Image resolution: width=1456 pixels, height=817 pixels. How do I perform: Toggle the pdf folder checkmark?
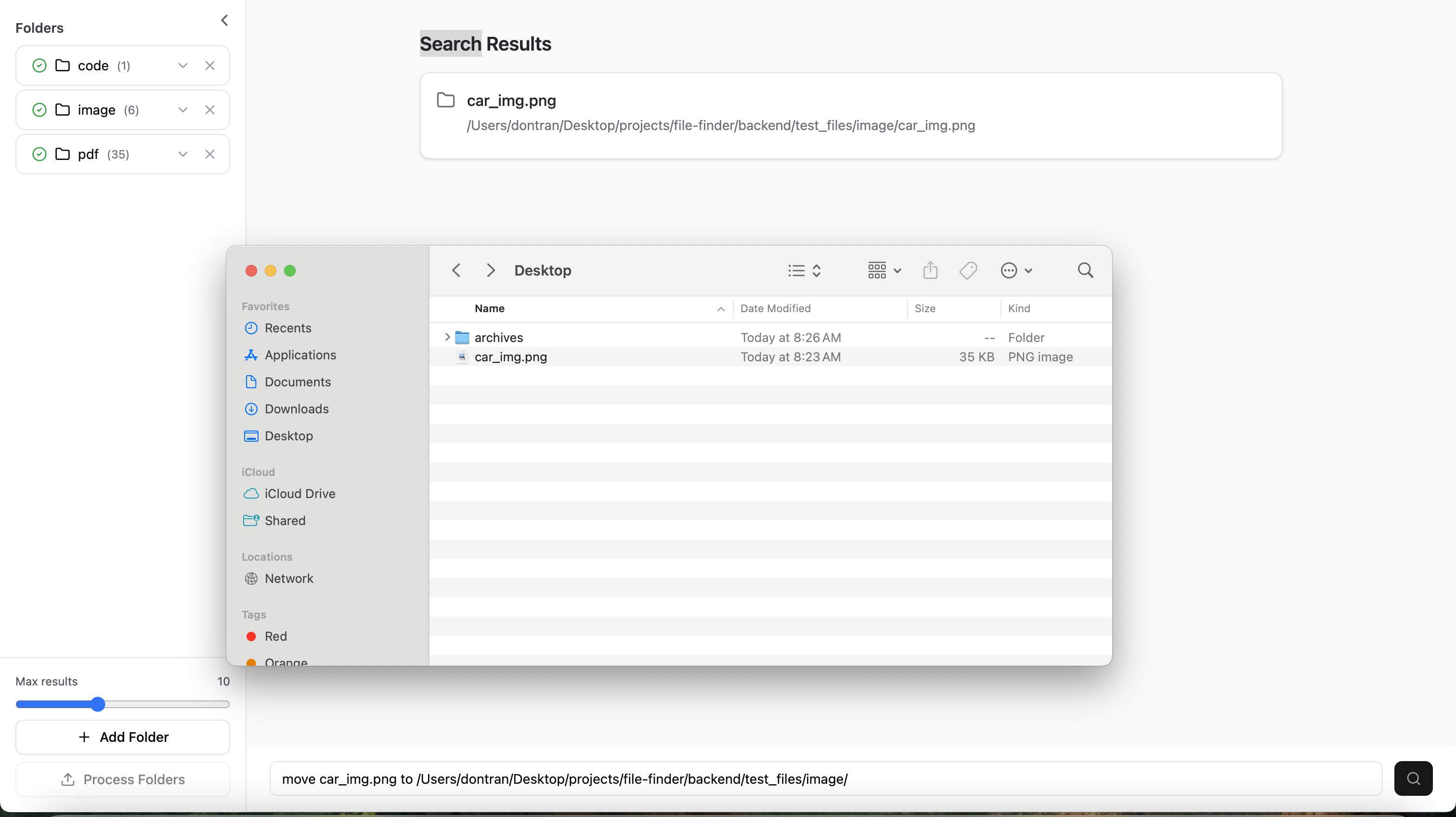click(39, 154)
